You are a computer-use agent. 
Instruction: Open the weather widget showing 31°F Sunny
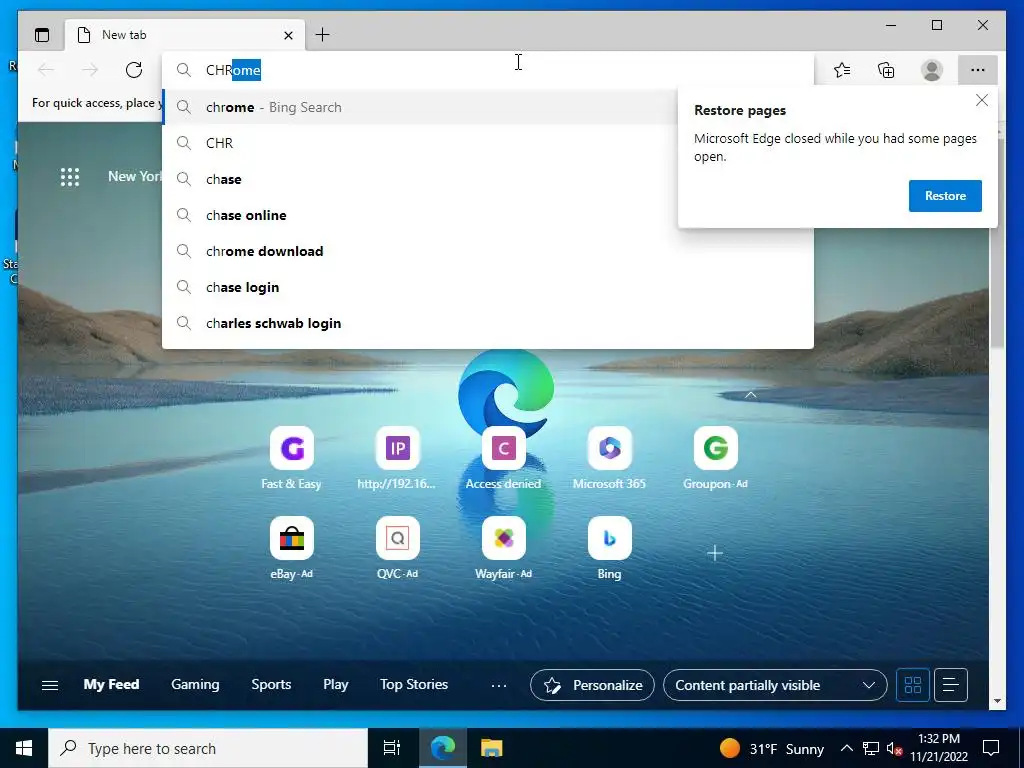tap(771, 748)
